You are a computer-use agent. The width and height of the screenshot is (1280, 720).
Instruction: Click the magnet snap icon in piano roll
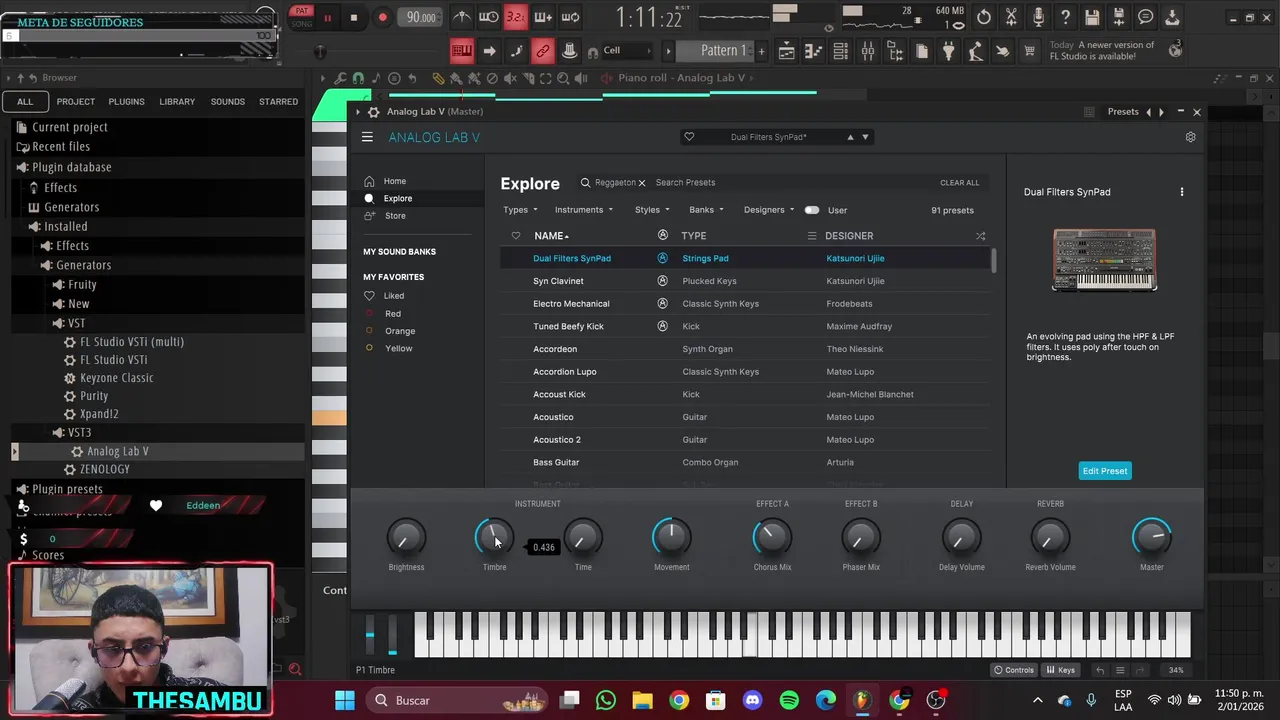[358, 78]
